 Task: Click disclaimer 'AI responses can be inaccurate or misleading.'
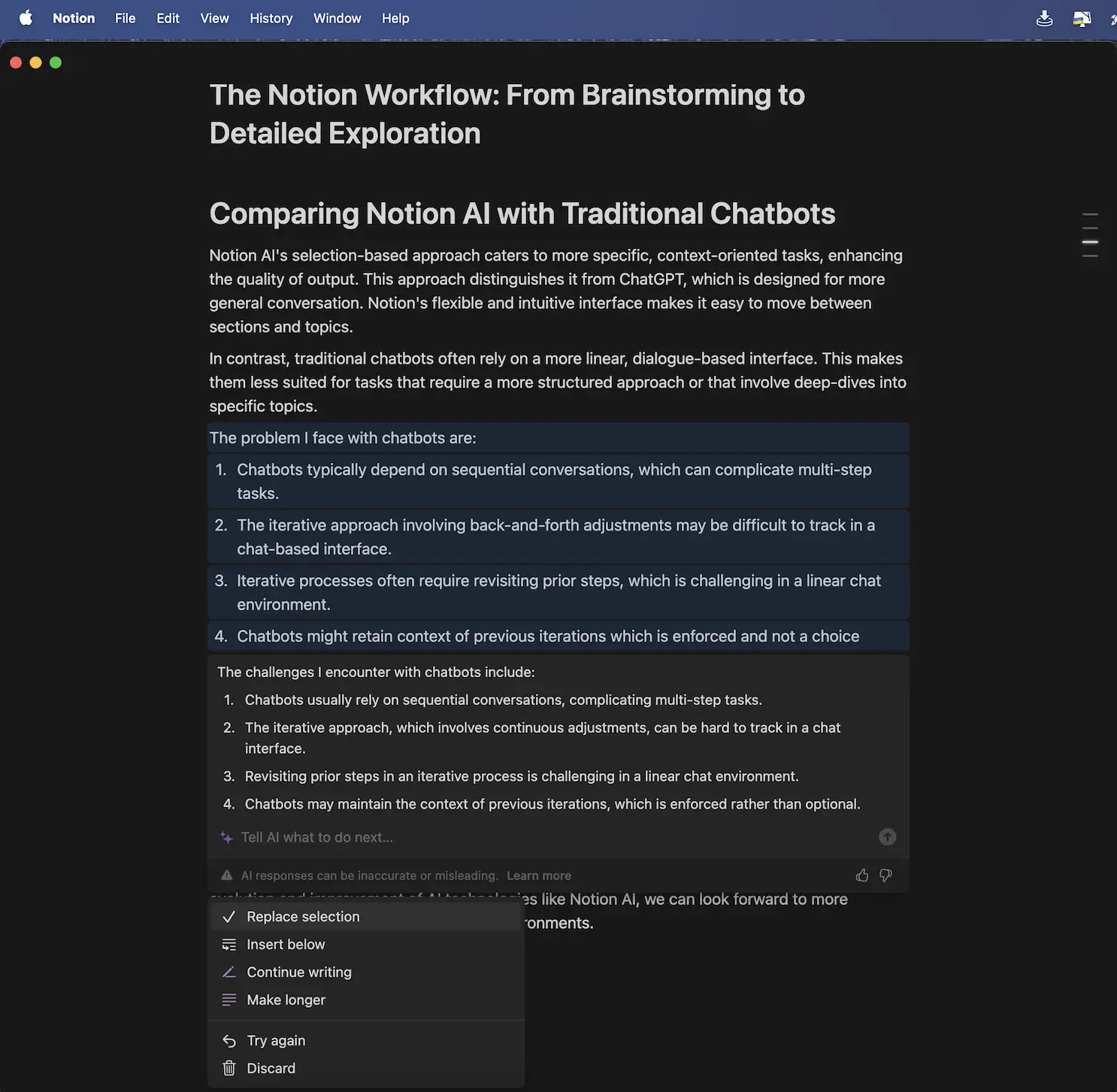[x=369, y=876]
